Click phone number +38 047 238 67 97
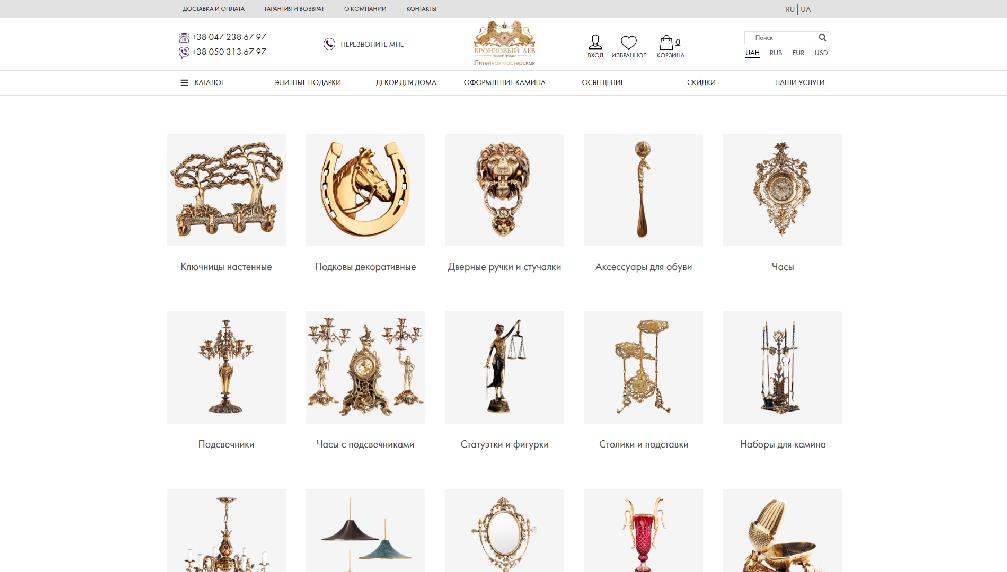1007x572 pixels. click(x=230, y=37)
